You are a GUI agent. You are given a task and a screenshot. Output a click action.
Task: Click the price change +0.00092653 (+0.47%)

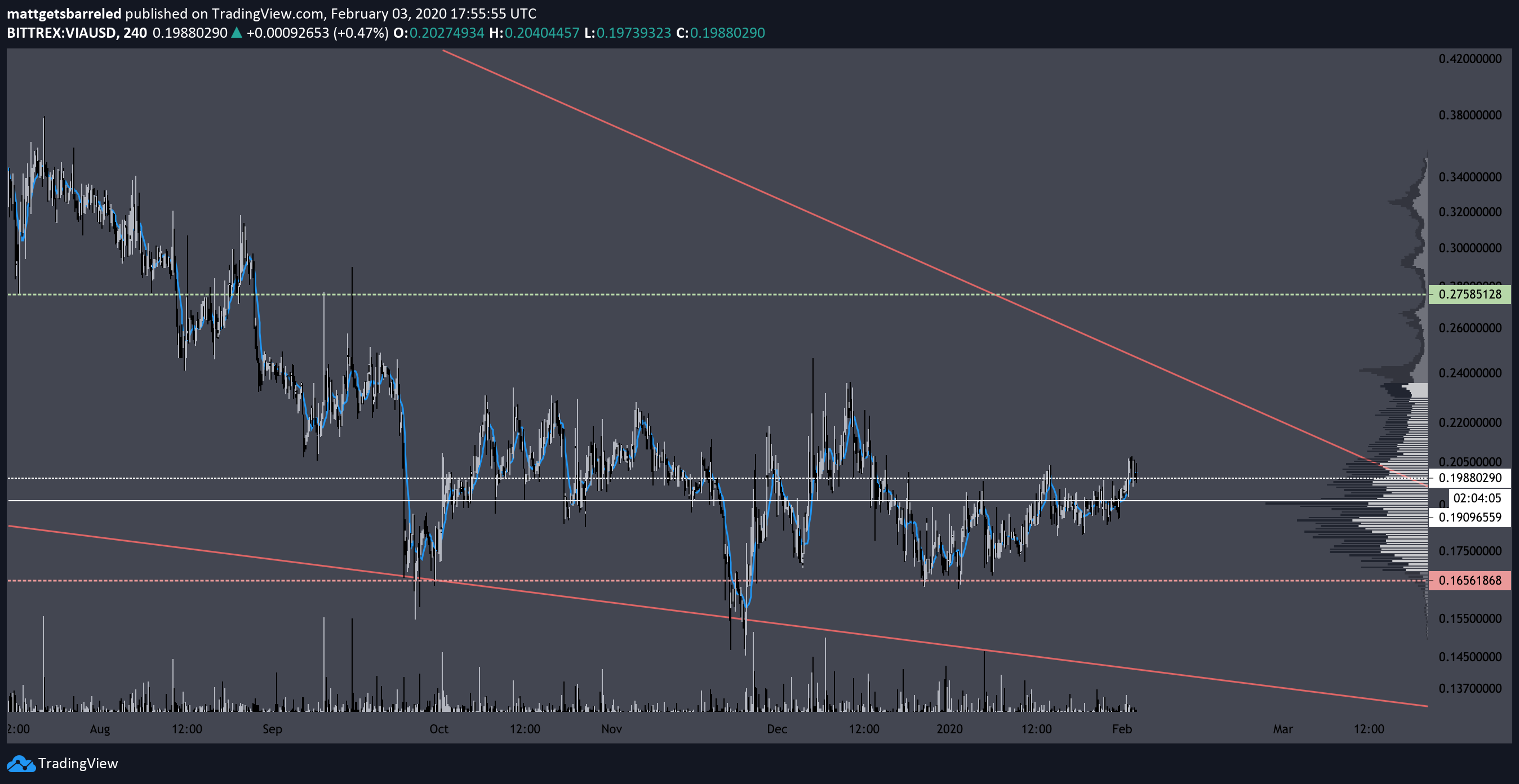point(317,33)
